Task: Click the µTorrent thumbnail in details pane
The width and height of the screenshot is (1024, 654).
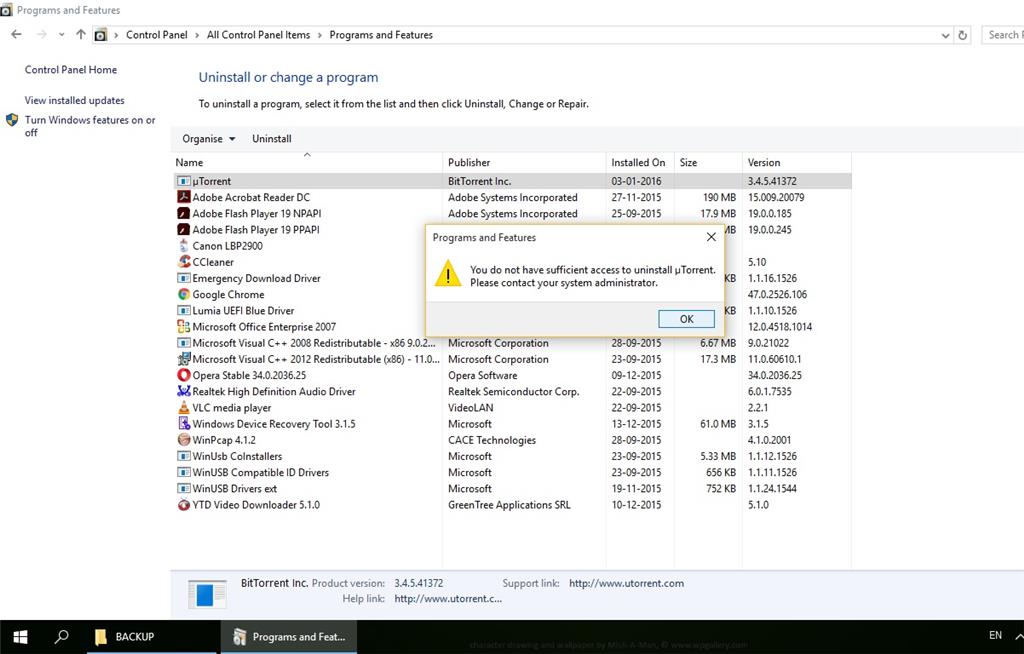Action: (207, 594)
